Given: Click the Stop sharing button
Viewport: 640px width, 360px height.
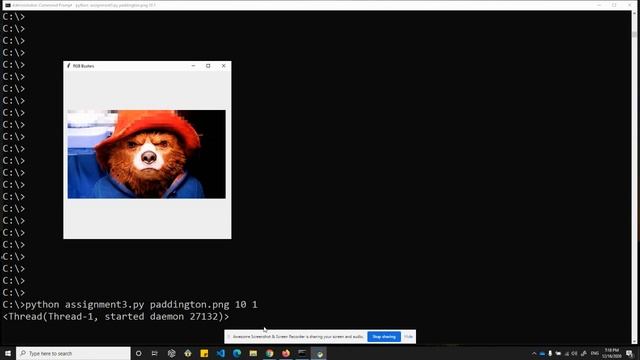Looking at the screenshot, I should pyautogui.click(x=384, y=337).
